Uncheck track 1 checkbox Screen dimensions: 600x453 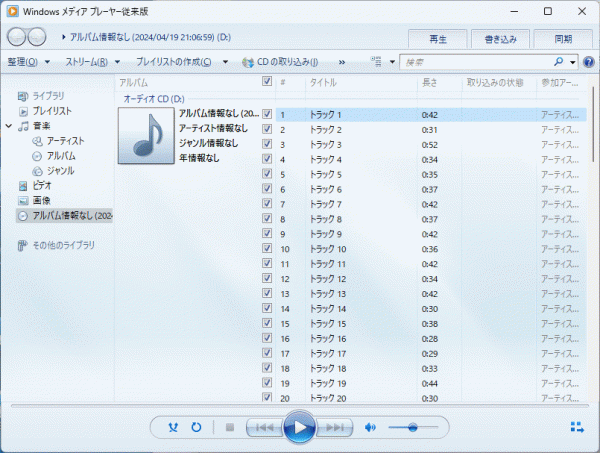coord(267,114)
